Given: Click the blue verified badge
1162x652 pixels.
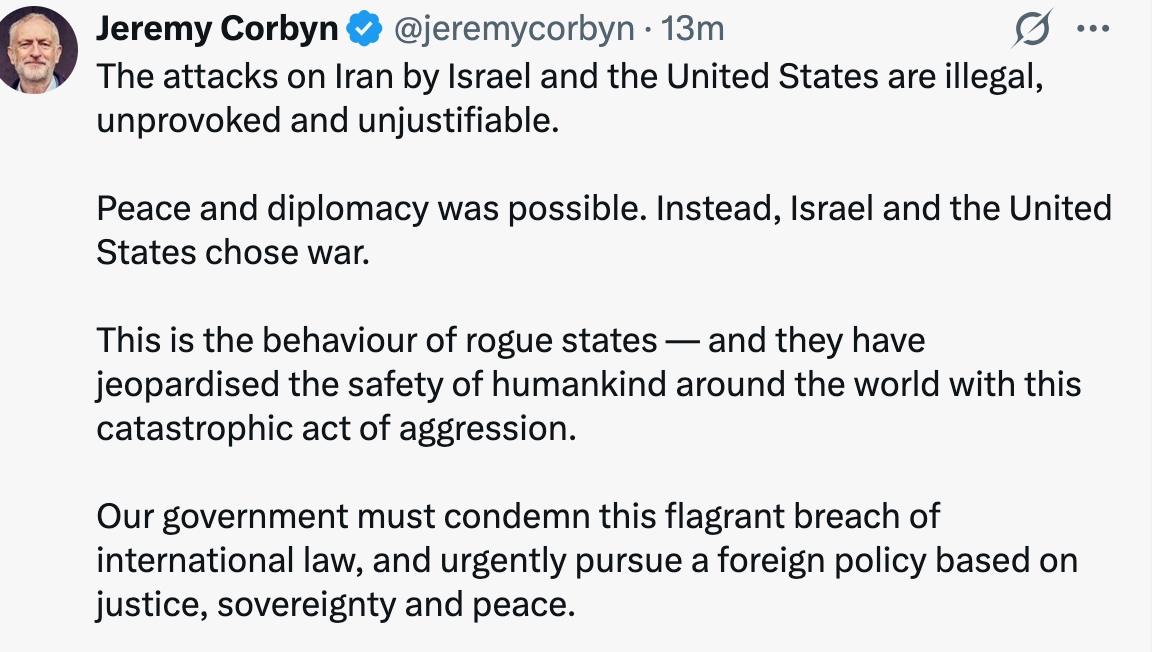Looking at the screenshot, I should point(364,31).
